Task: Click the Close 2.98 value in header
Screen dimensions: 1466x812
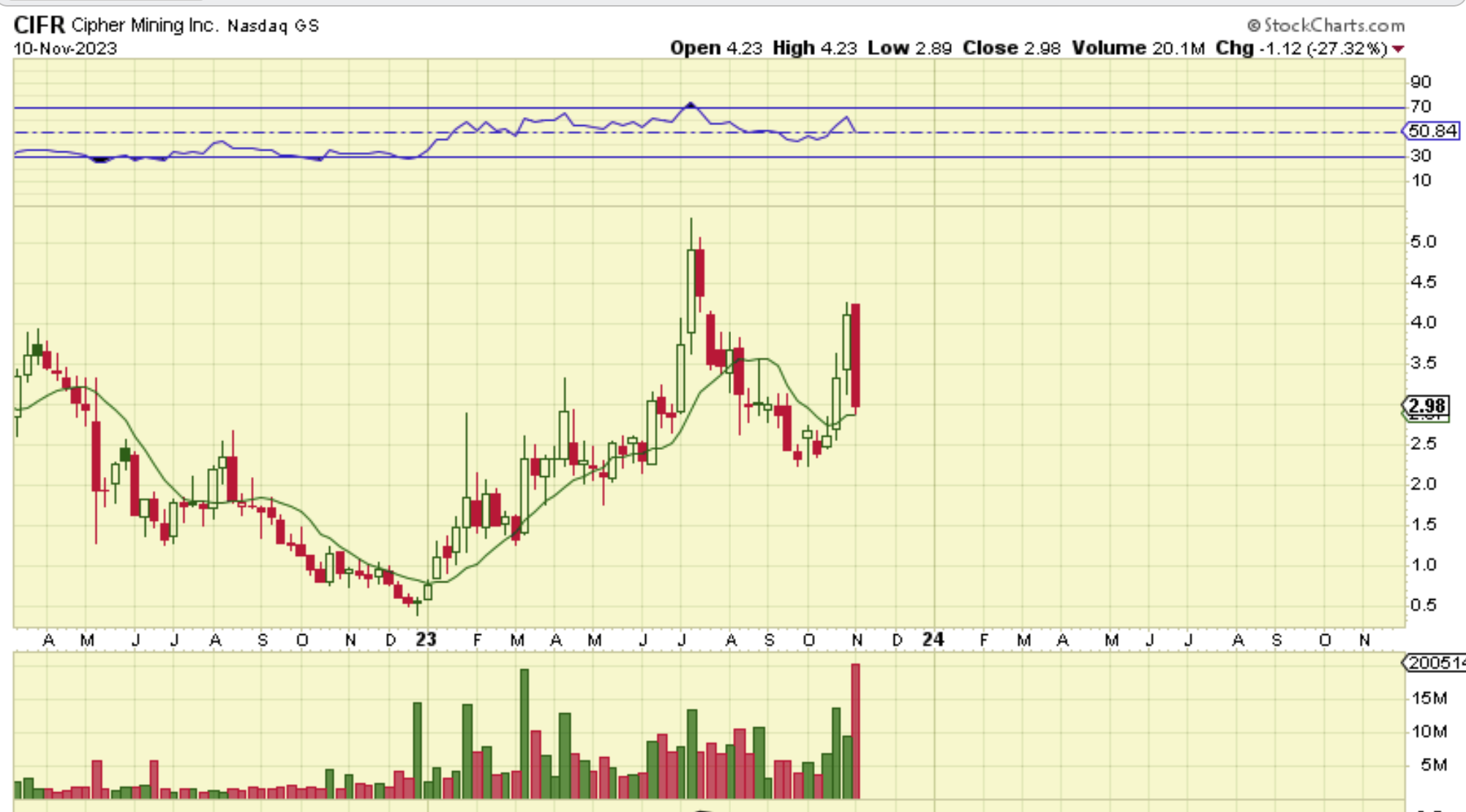Action: (x=1011, y=48)
